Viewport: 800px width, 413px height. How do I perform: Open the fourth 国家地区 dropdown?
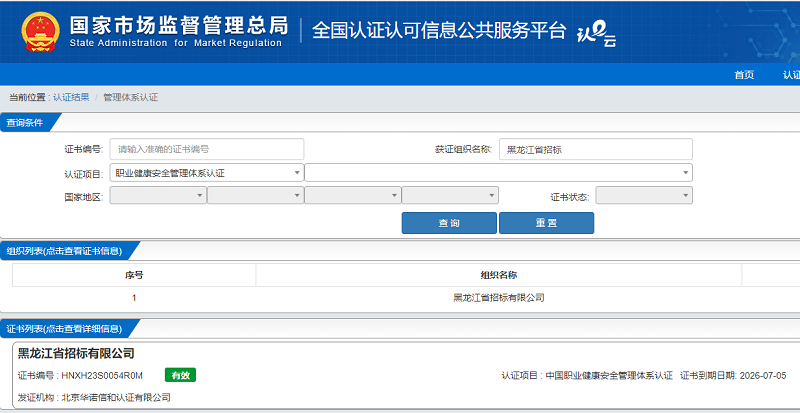449,196
